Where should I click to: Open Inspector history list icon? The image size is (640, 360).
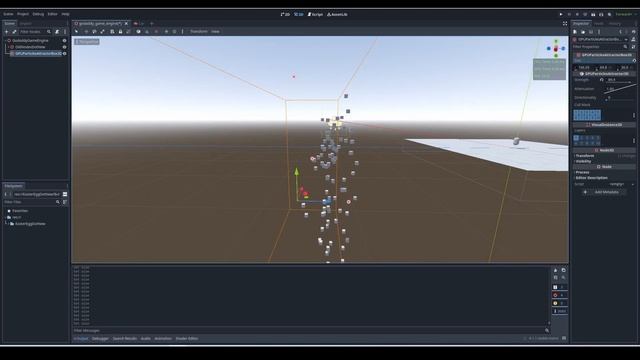coord(633,32)
